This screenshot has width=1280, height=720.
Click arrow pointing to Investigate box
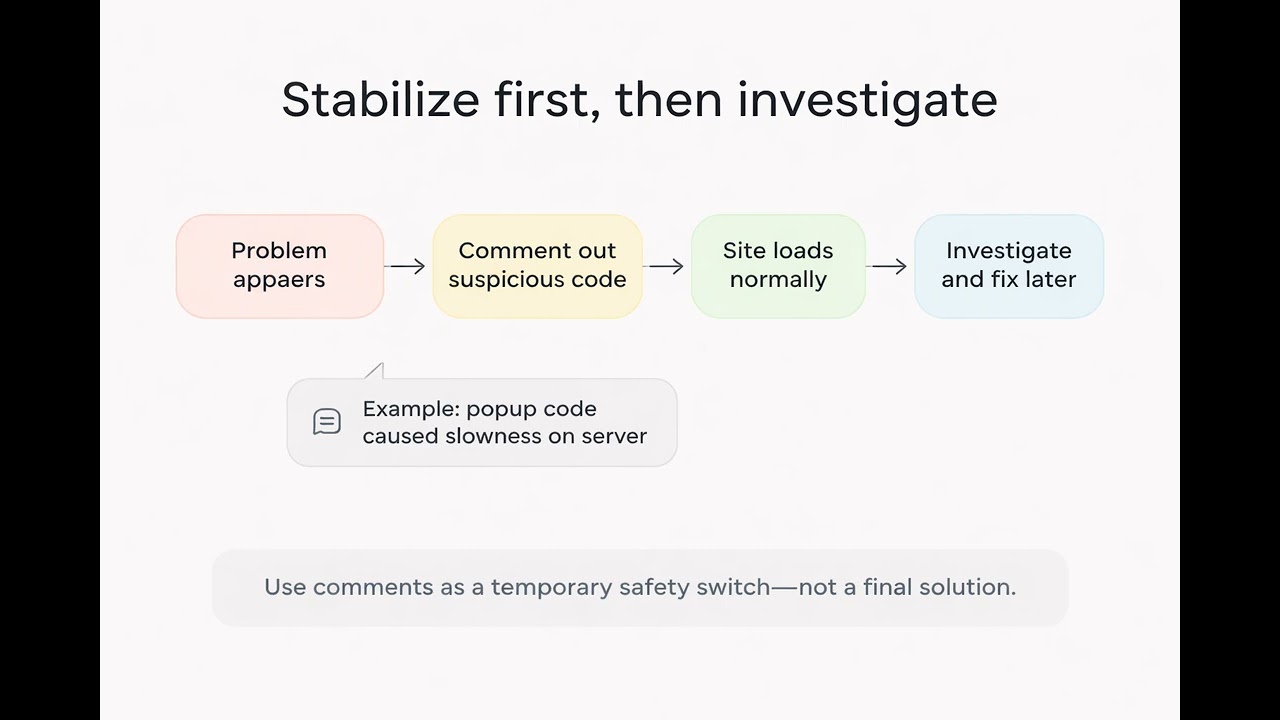[x=889, y=266]
